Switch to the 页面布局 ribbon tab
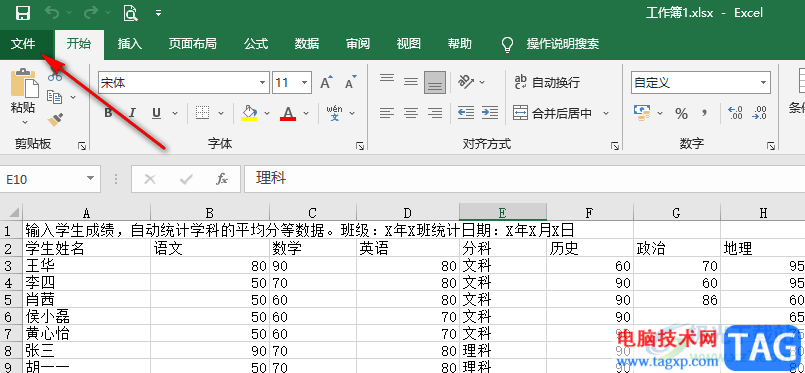The width and height of the screenshot is (805, 373). point(193,44)
